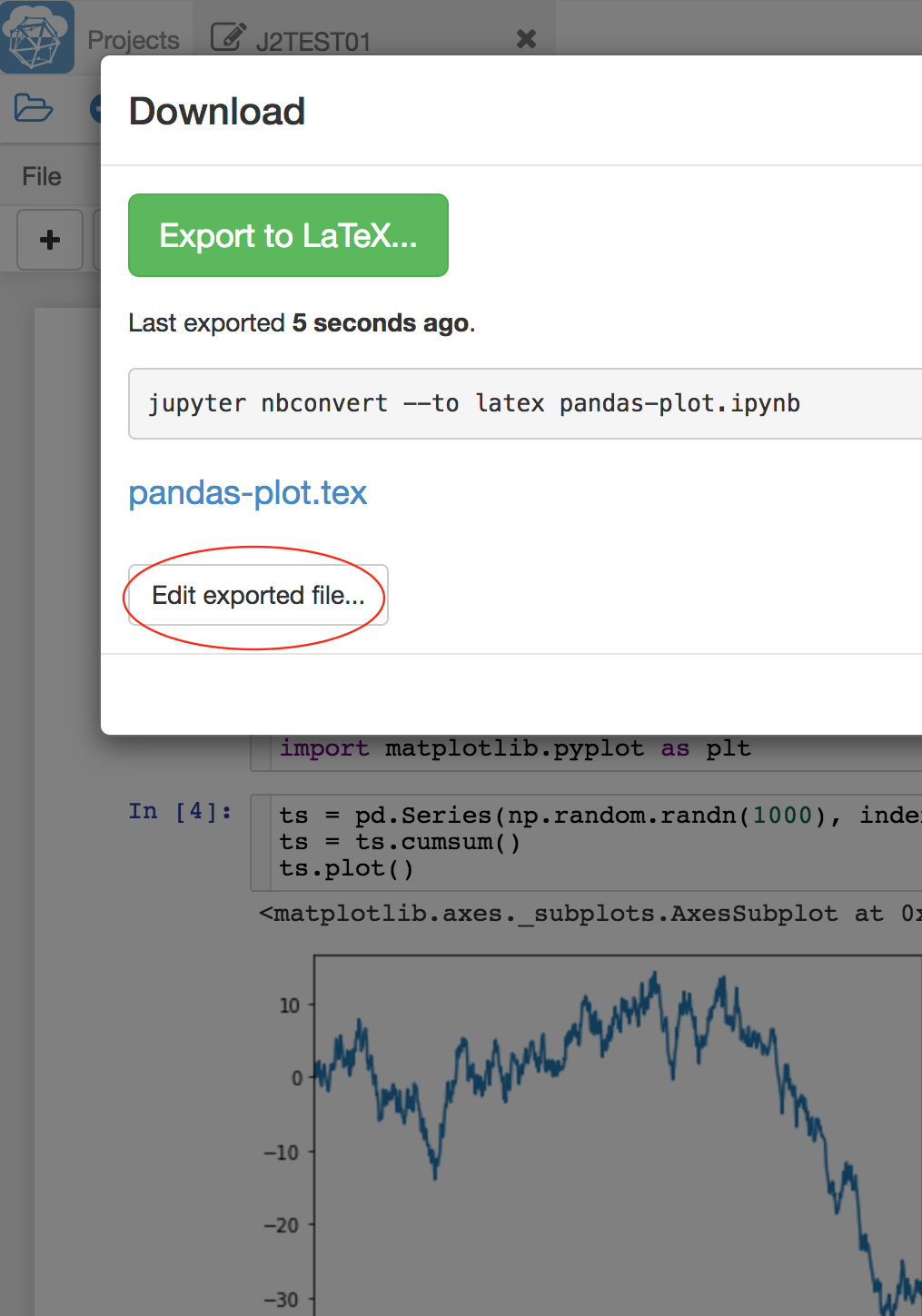Click the Edit exported file button
The image size is (922, 1316).
tap(258, 595)
